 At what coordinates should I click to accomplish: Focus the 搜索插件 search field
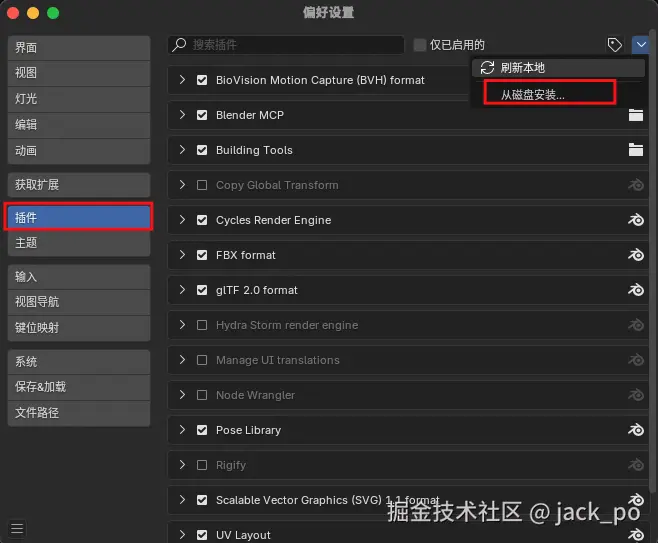click(286, 44)
